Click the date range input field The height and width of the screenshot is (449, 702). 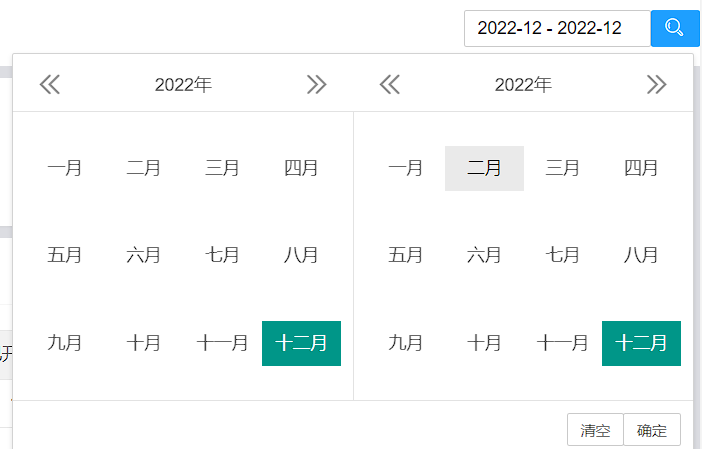557,28
